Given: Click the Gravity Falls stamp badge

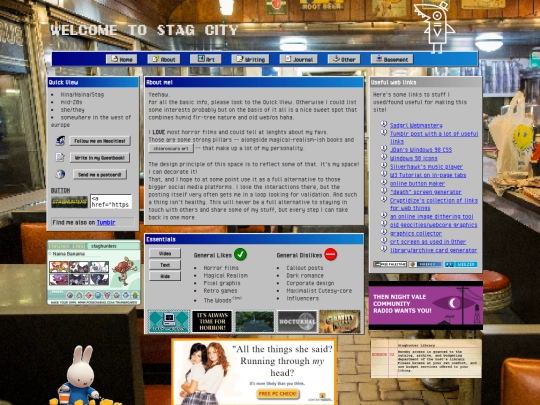Looking at the screenshot, I should [x=340, y=321].
